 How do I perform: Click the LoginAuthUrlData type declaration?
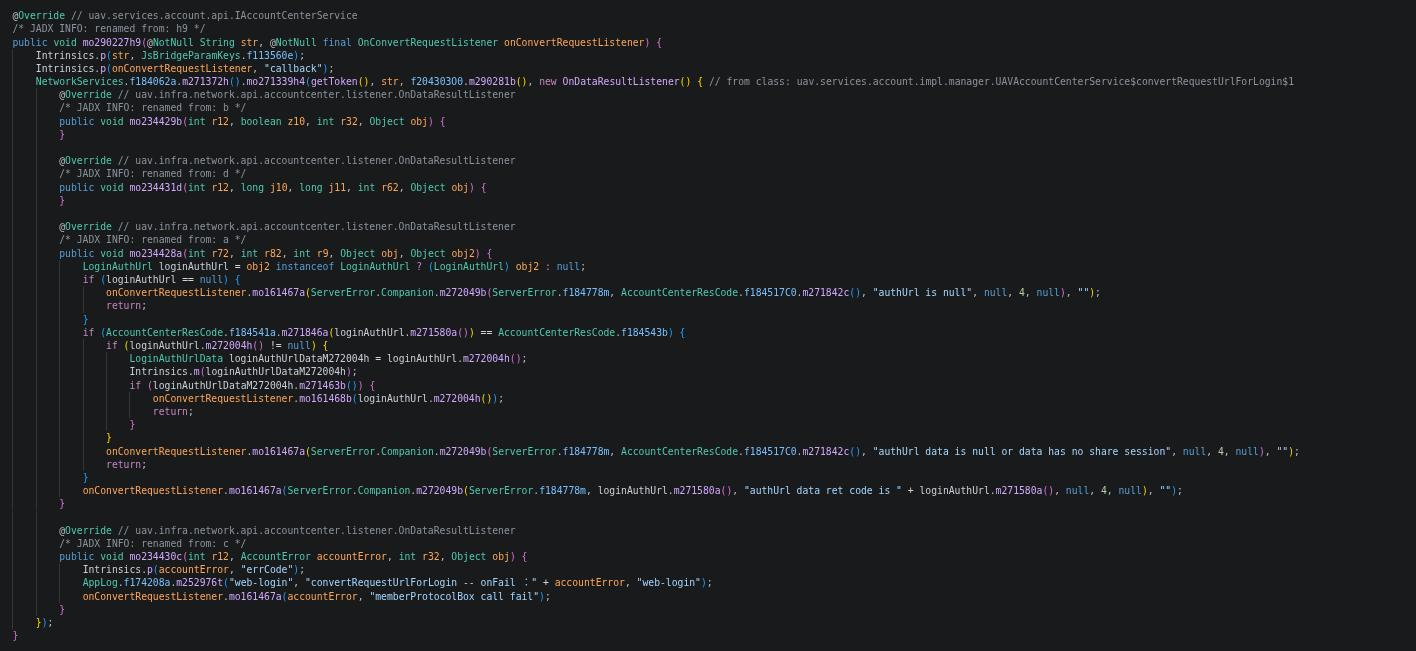[x=176, y=359]
